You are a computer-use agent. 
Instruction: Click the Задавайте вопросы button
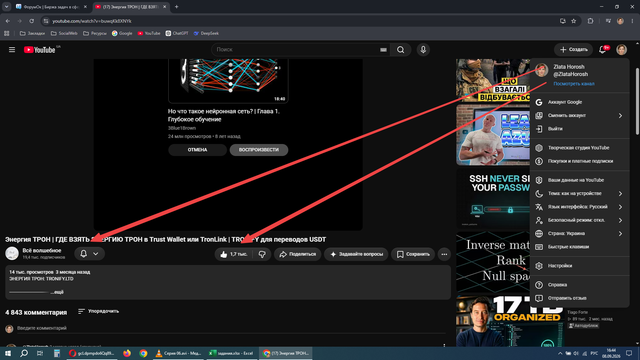[x=356, y=254]
